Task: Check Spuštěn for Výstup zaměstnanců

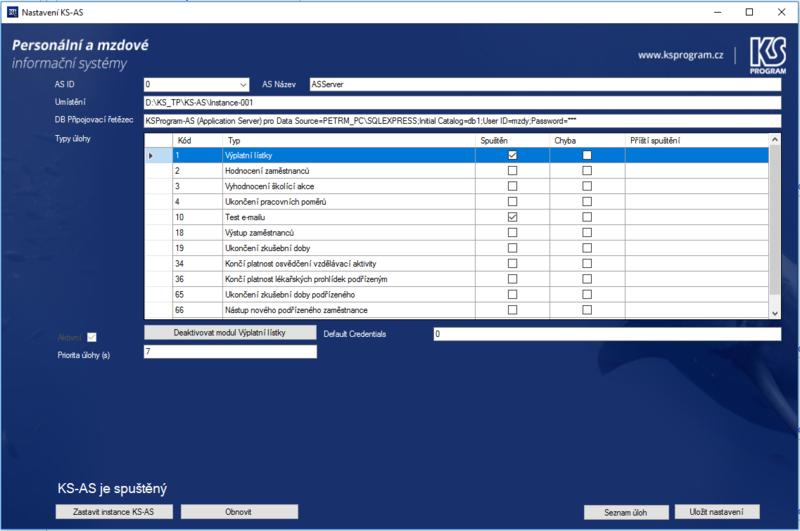Action: (x=512, y=233)
